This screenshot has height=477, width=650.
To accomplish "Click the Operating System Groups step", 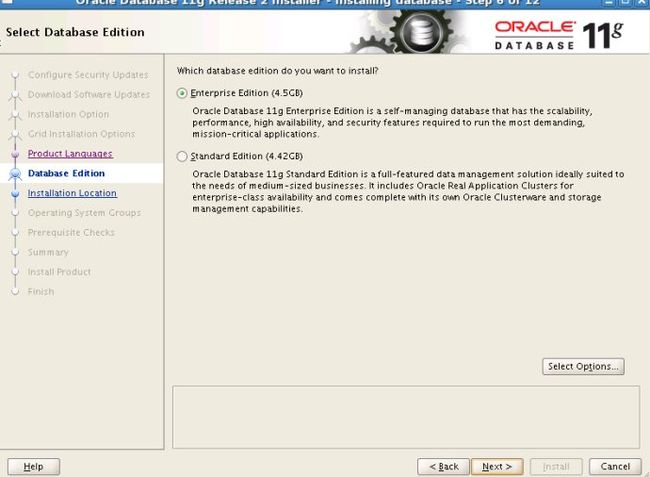I will (84, 213).
